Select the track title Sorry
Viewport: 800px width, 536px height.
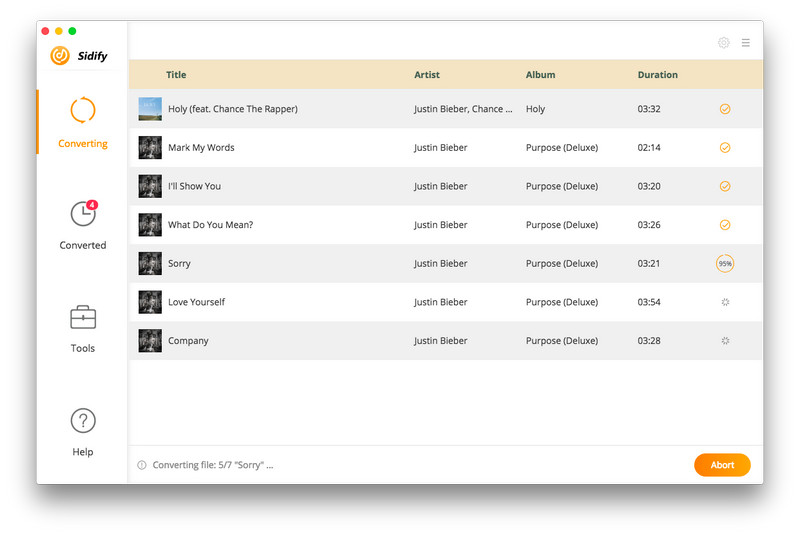tap(179, 264)
